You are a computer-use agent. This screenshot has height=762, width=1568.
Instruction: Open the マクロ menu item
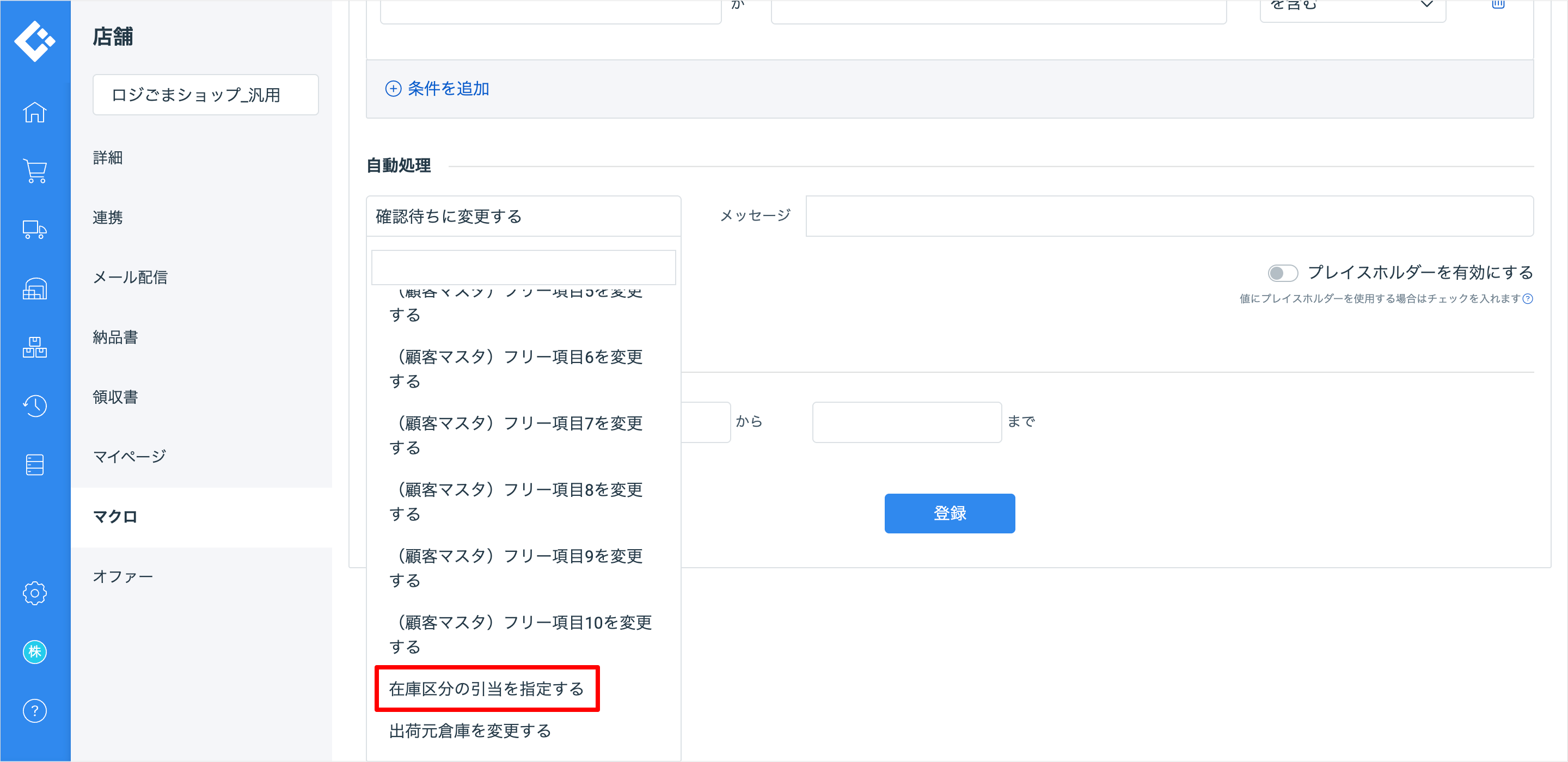coord(115,517)
